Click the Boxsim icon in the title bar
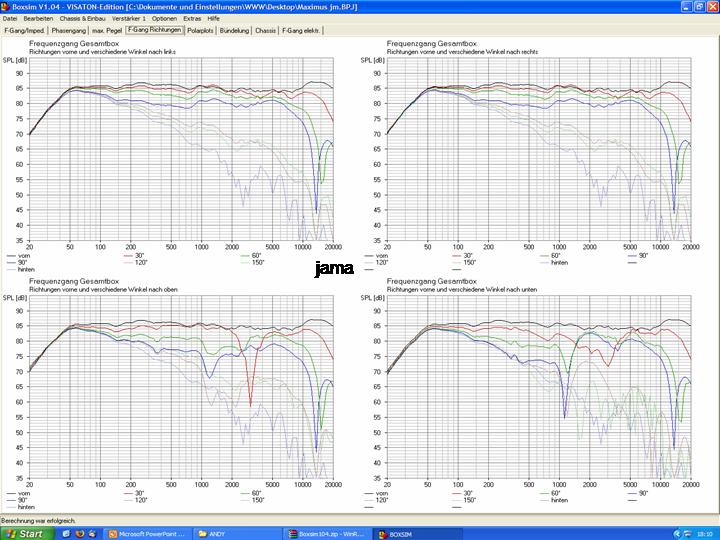This screenshot has height=540, width=720. tap(6, 6)
